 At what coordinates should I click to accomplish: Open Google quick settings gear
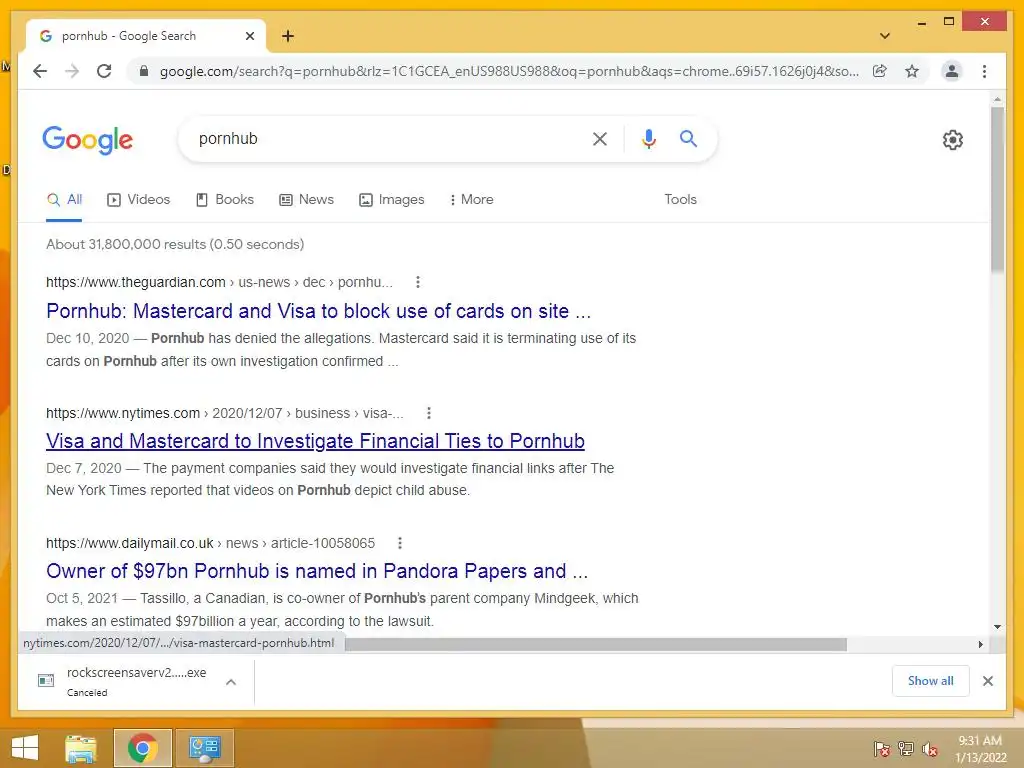point(952,140)
